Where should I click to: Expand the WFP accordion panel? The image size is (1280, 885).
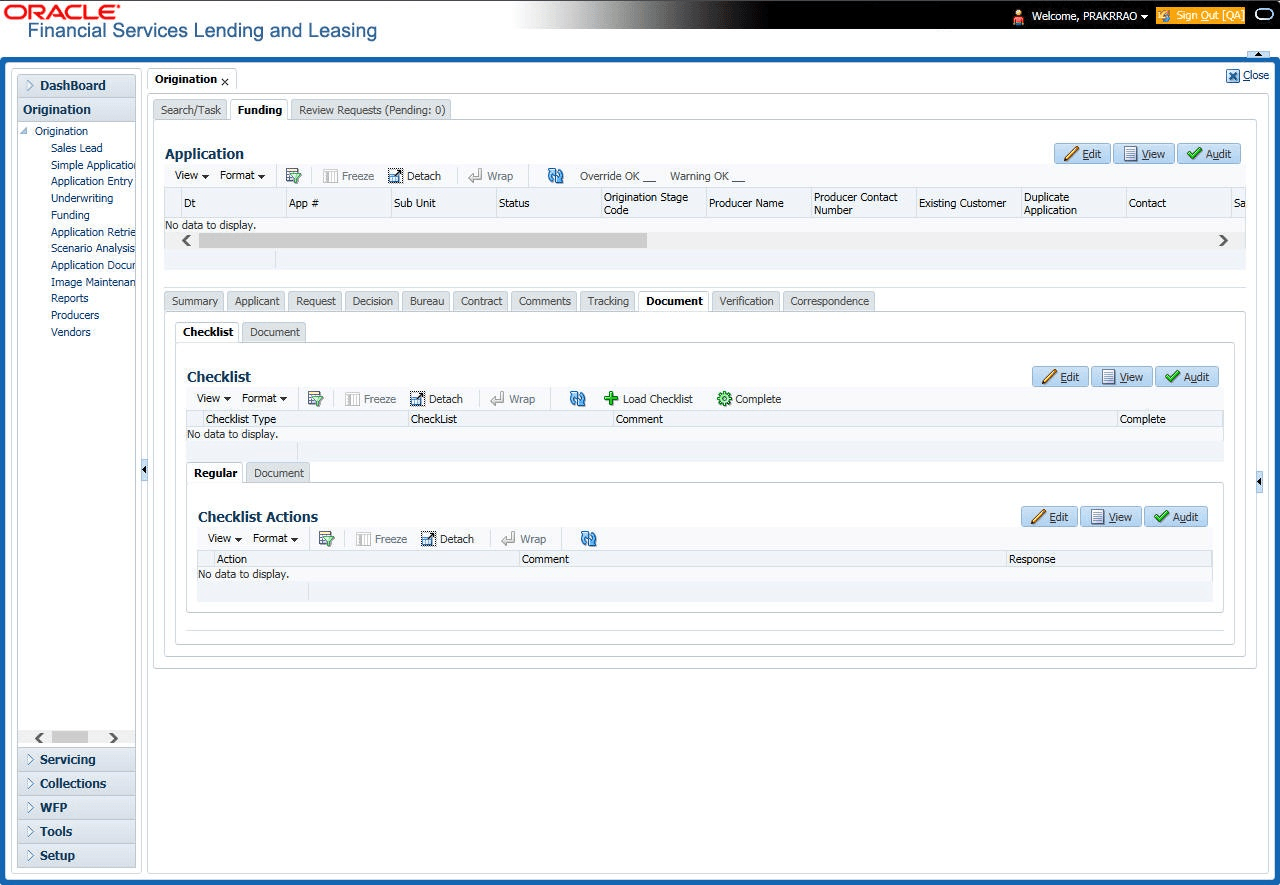pyautogui.click(x=77, y=808)
